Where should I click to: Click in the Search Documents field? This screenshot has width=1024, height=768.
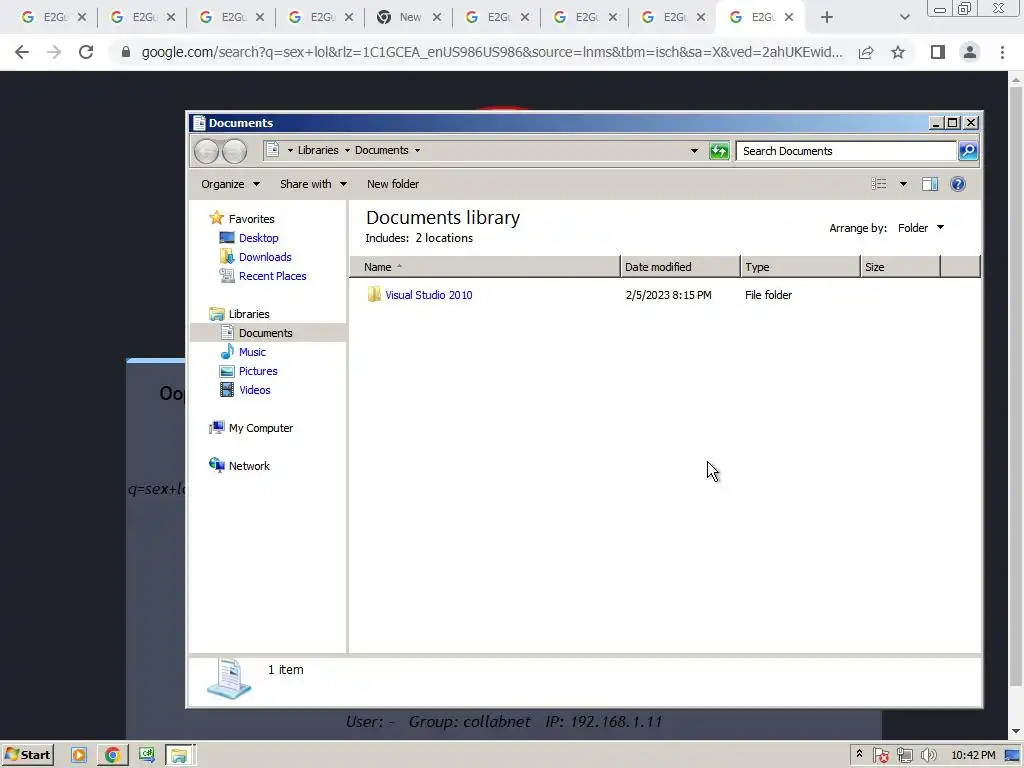tap(846, 151)
